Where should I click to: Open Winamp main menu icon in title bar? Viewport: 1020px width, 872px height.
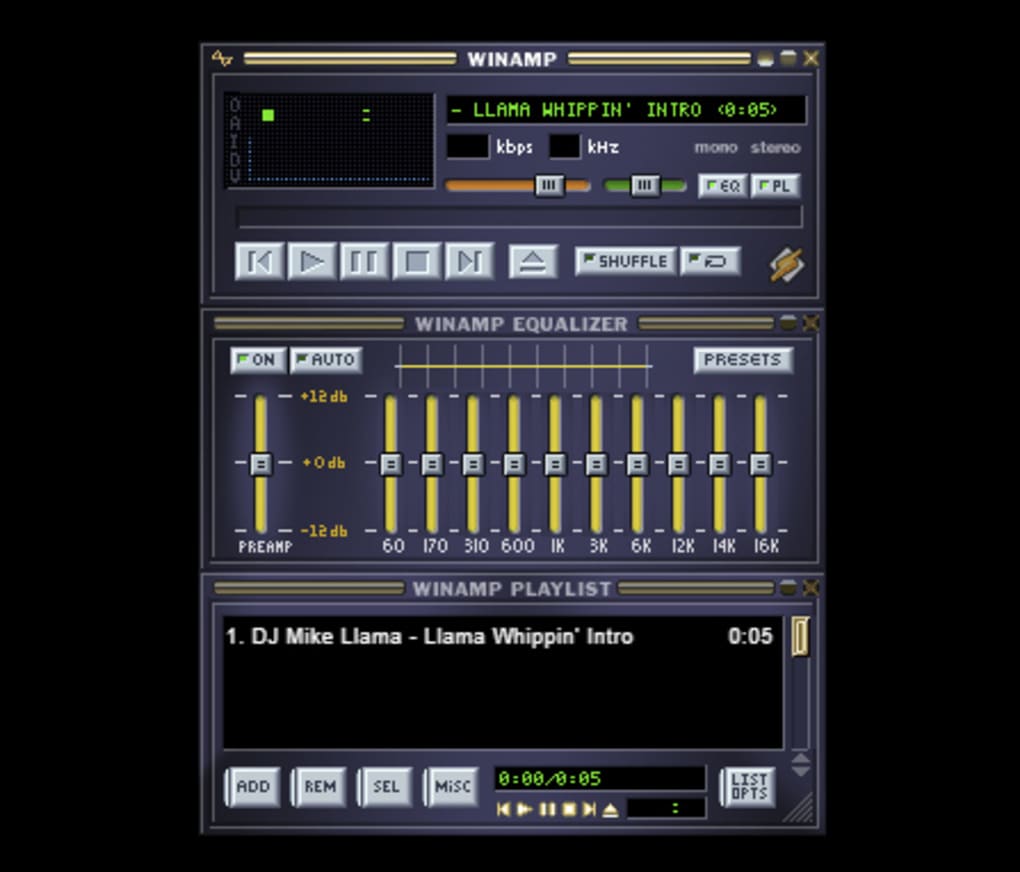point(222,59)
